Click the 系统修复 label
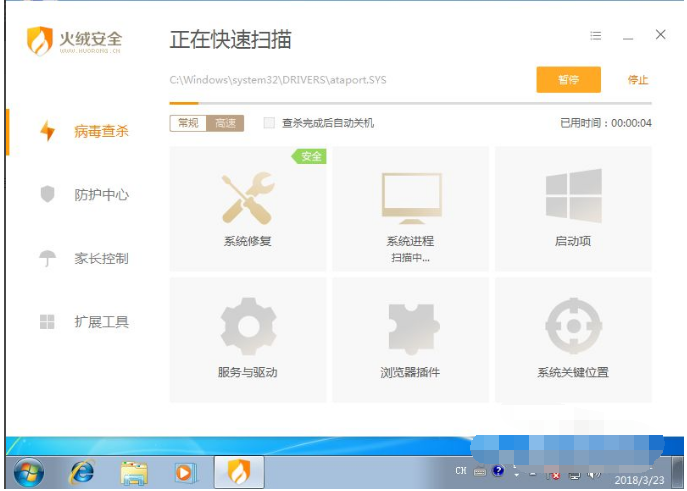The image size is (687, 491). pos(248,241)
